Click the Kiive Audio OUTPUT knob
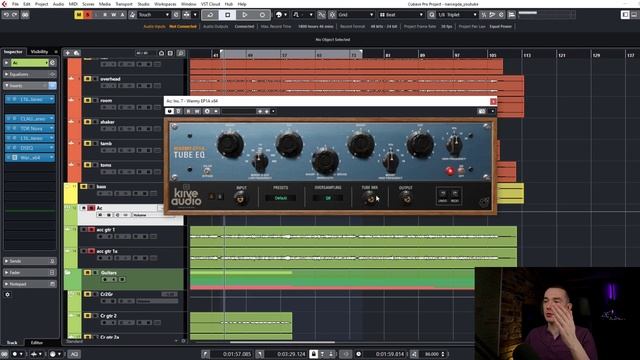This screenshot has height=360, width=640. 405,199
